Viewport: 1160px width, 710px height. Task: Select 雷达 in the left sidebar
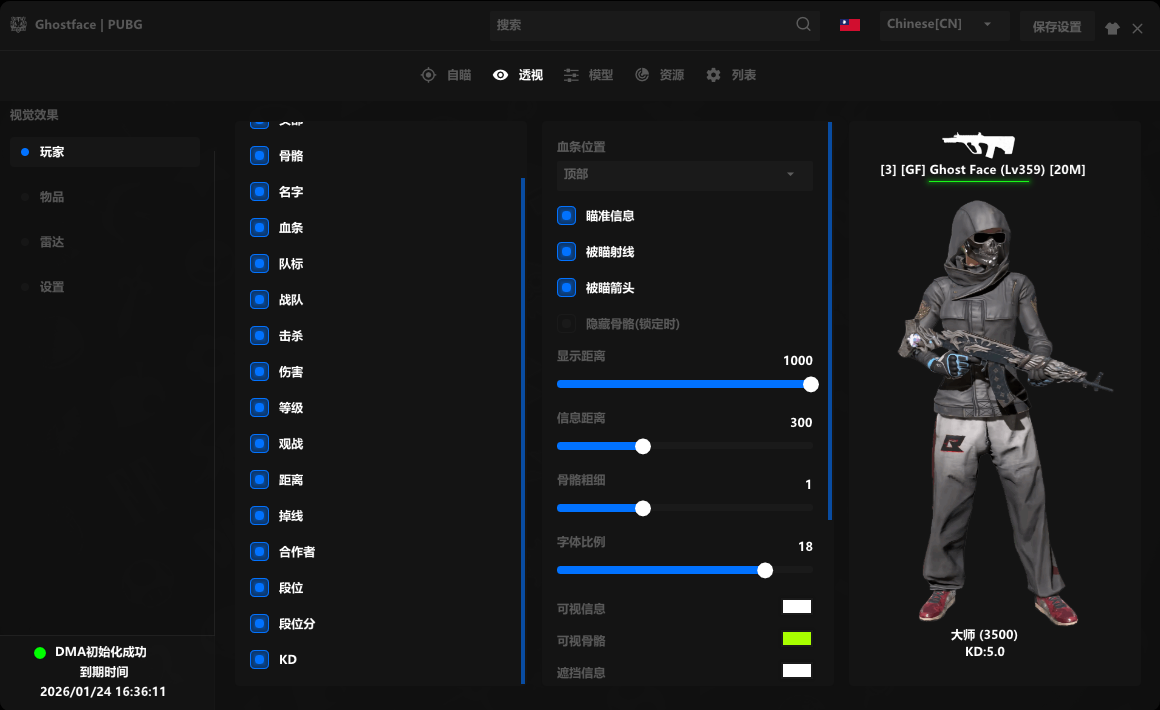click(x=52, y=242)
